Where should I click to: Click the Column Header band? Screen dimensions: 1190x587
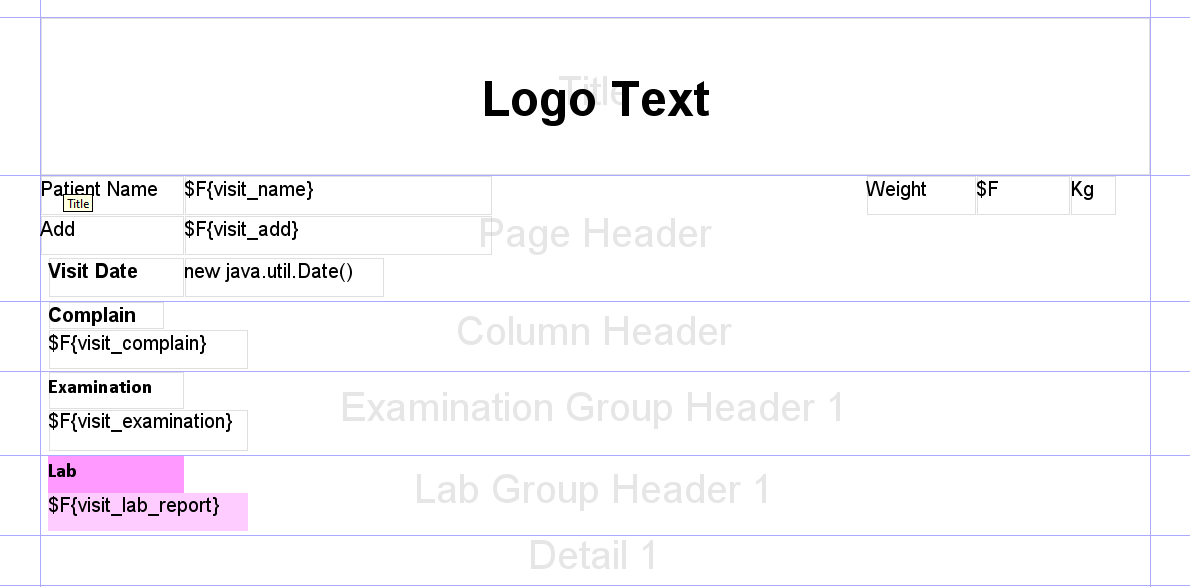(x=596, y=332)
